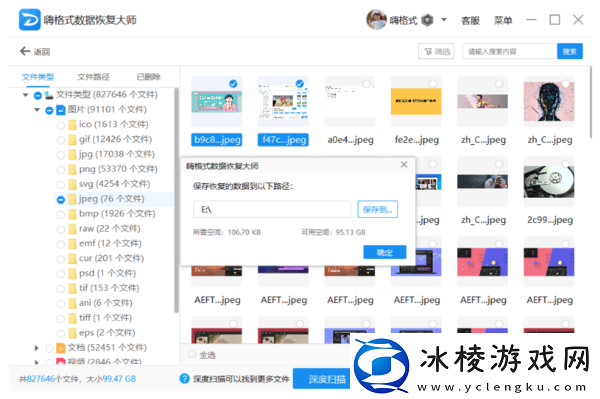Uncheck the b9c8...jpeg thumbnail checkmark
Screen dimensions: 600x399
[233, 83]
